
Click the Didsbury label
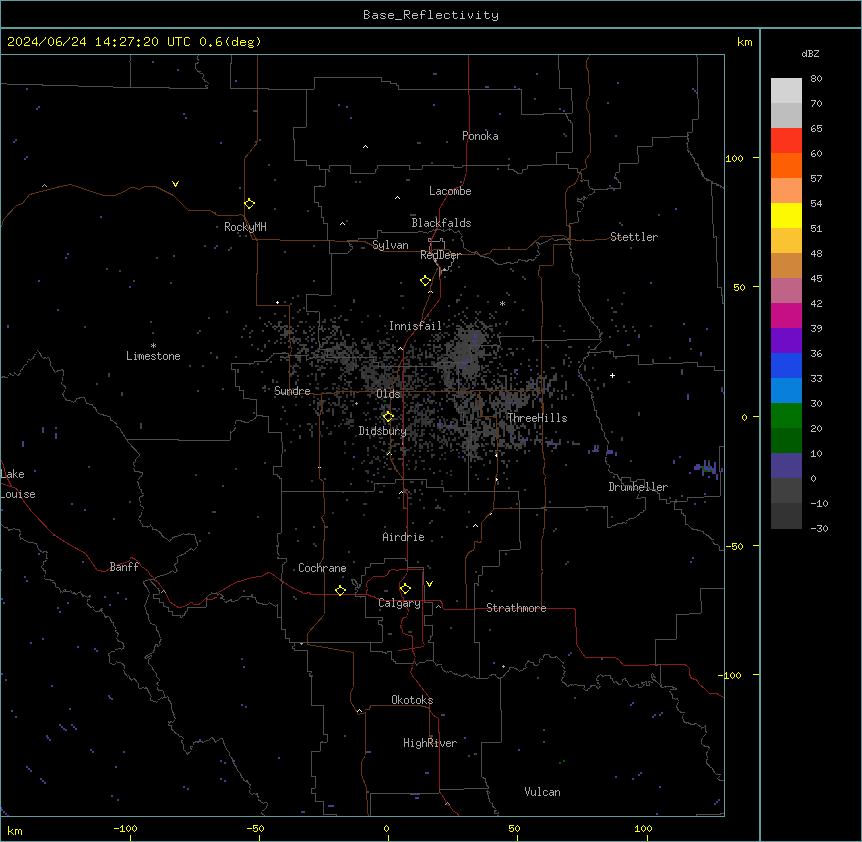(383, 431)
